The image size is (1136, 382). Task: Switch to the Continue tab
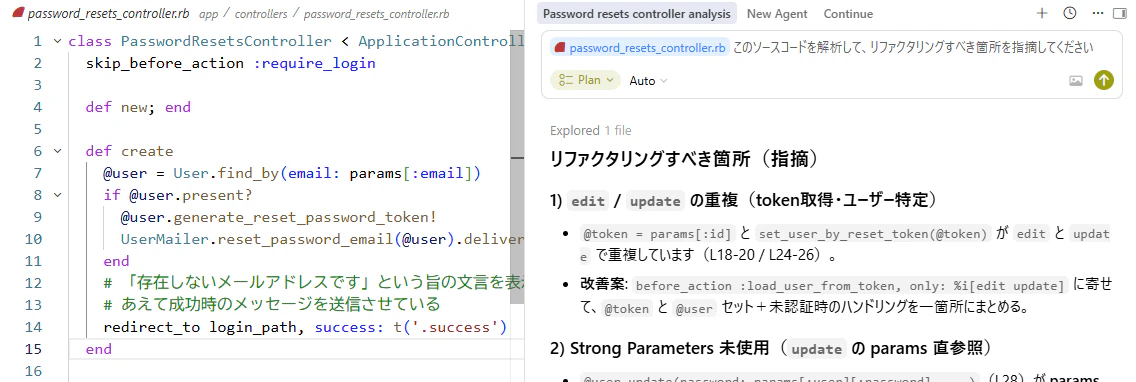point(848,14)
